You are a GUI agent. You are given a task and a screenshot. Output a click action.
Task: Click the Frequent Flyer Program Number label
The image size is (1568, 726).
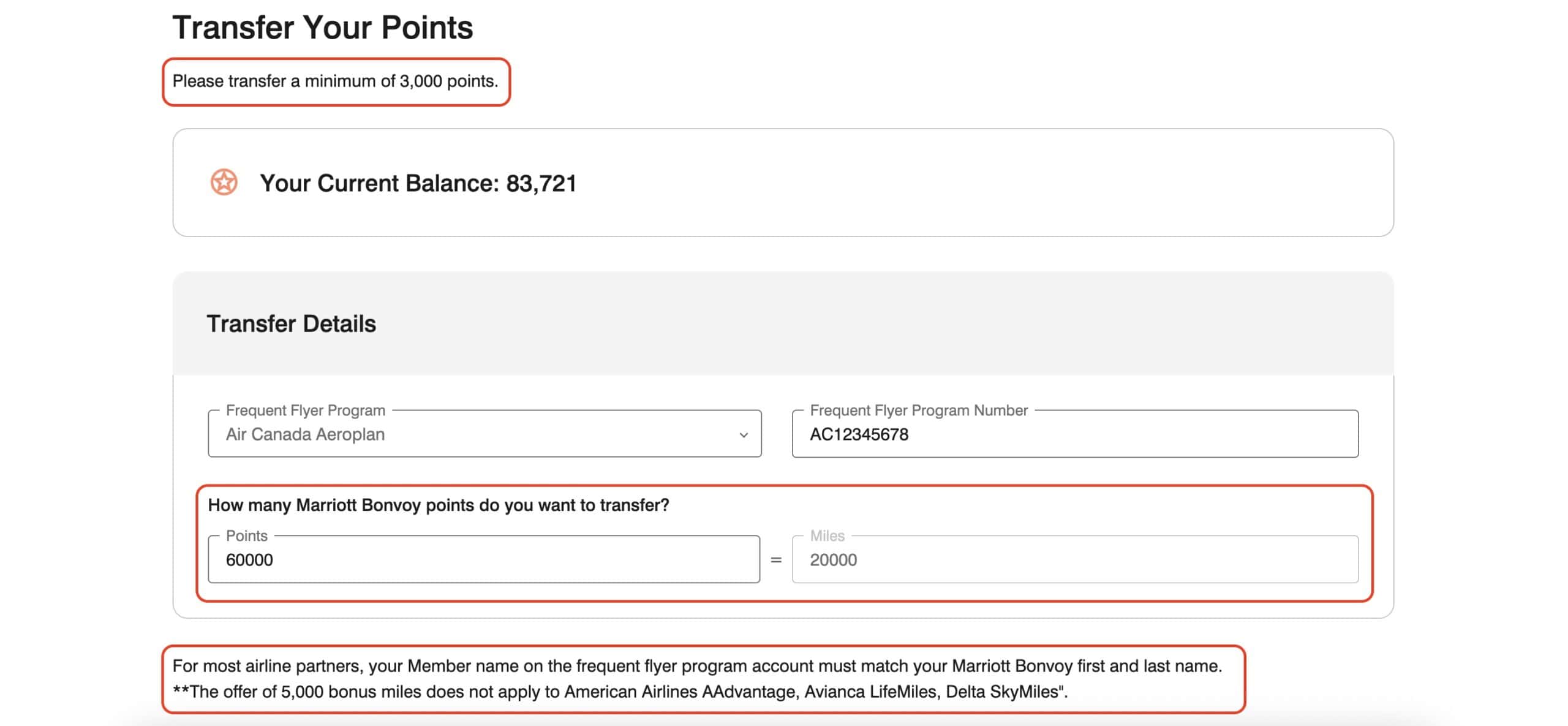(x=918, y=410)
